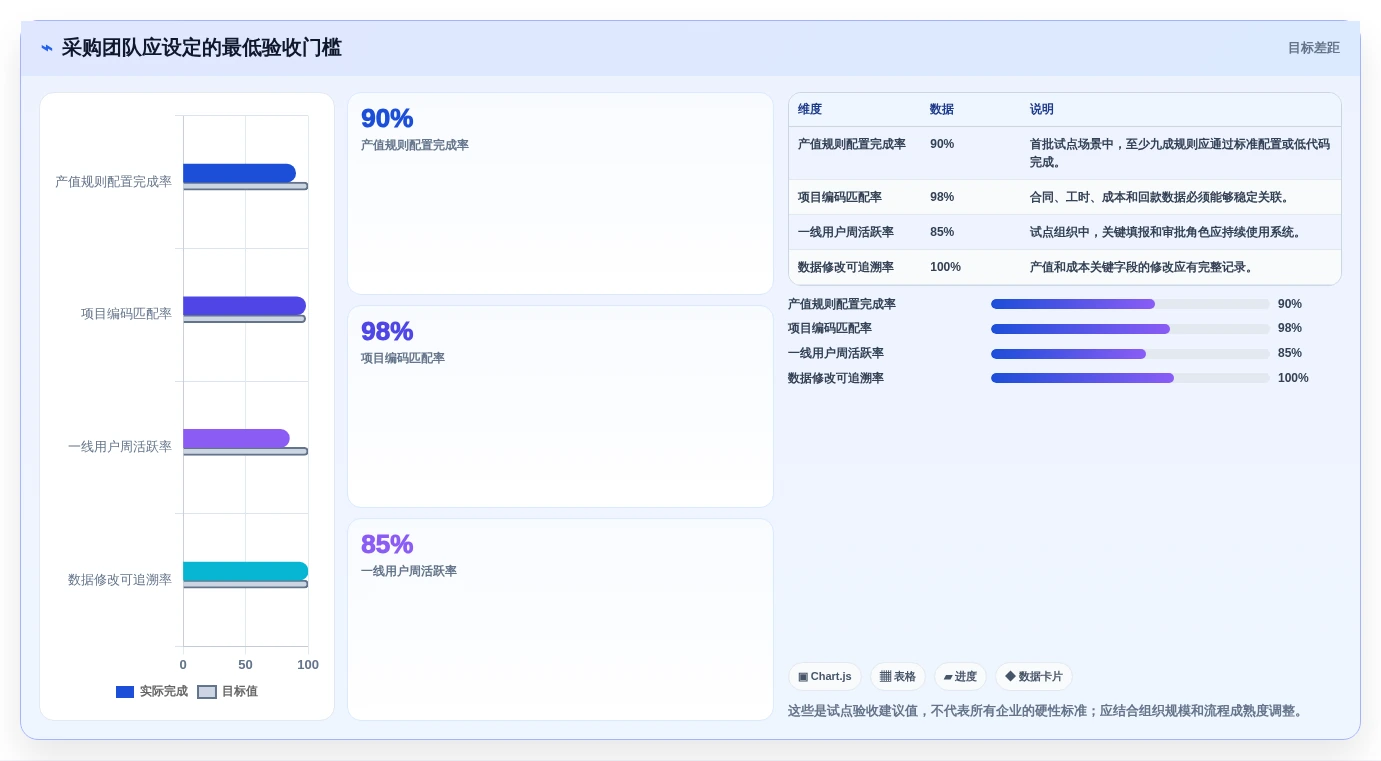
Task: Click the chart axis label 项目编码匹配率
Action: tap(126, 314)
